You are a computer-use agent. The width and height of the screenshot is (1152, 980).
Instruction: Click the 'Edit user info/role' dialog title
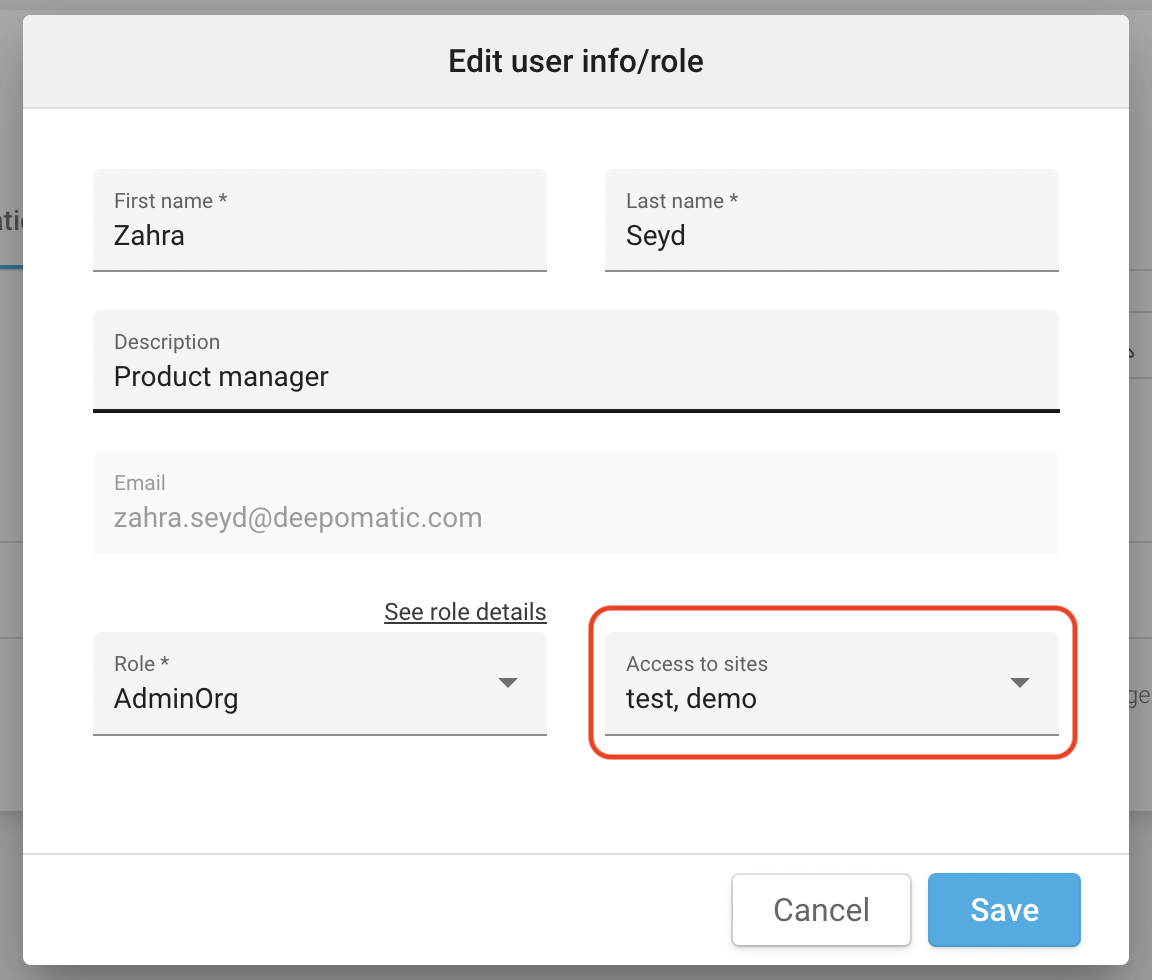(576, 61)
